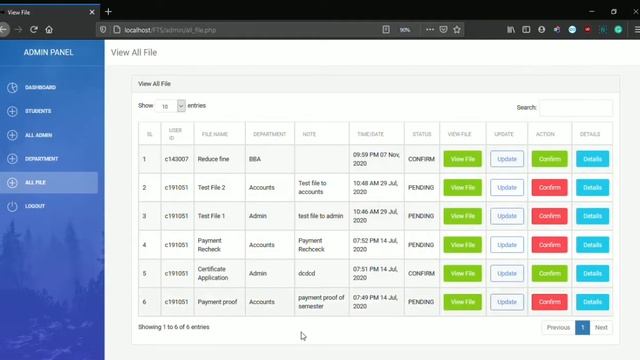Close the View File tab
This screenshot has width=640, height=360.
(92, 12)
